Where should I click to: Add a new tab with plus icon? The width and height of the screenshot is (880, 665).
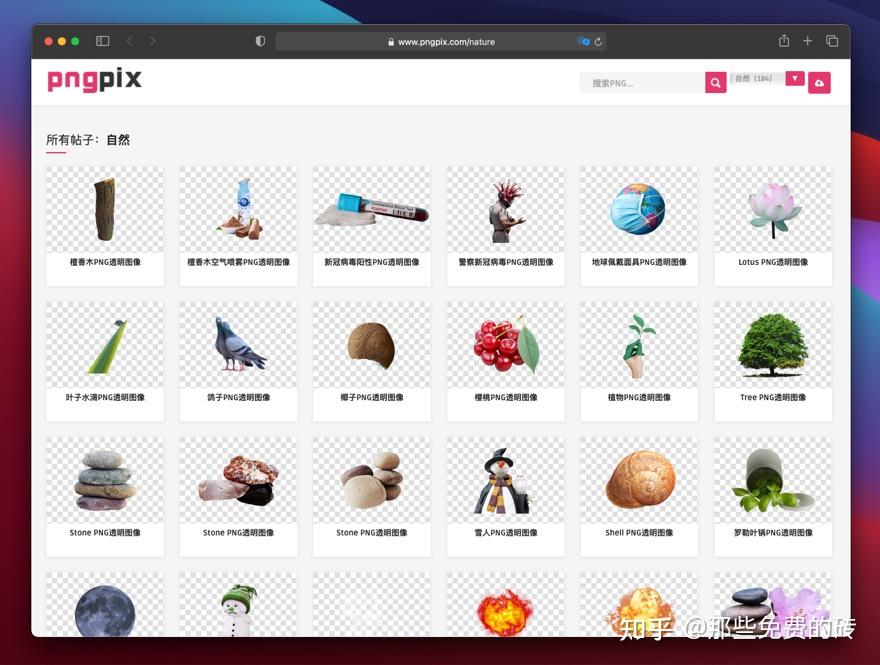click(x=808, y=40)
